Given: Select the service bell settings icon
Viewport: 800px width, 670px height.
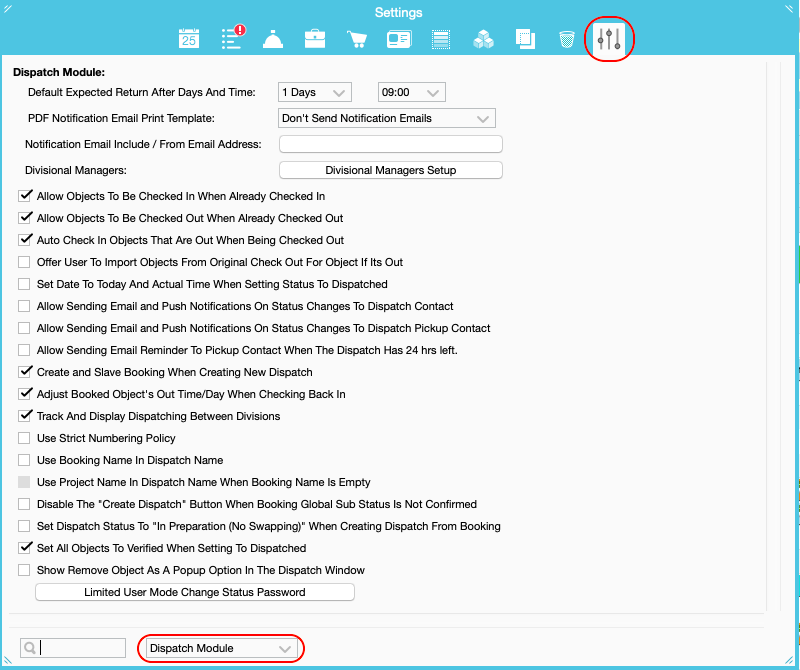Looking at the screenshot, I should tap(272, 36).
